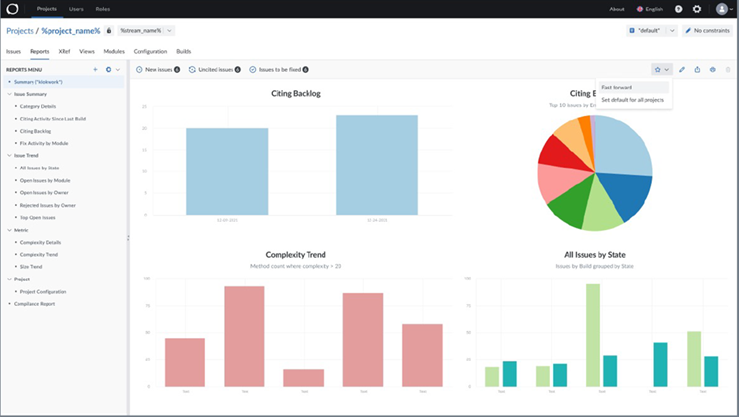Viewport: 739px width, 417px height.
Task: Open the Compliance Report item
Action: [x=34, y=304]
